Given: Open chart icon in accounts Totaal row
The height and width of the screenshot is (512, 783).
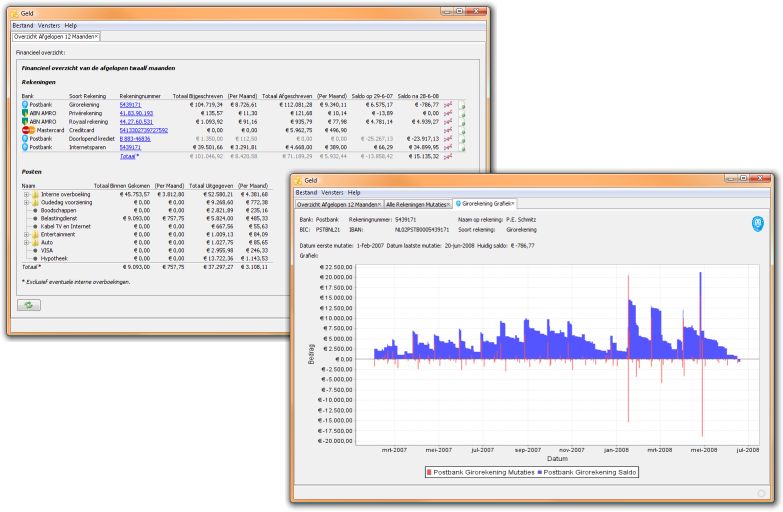Looking at the screenshot, I should point(448,156).
